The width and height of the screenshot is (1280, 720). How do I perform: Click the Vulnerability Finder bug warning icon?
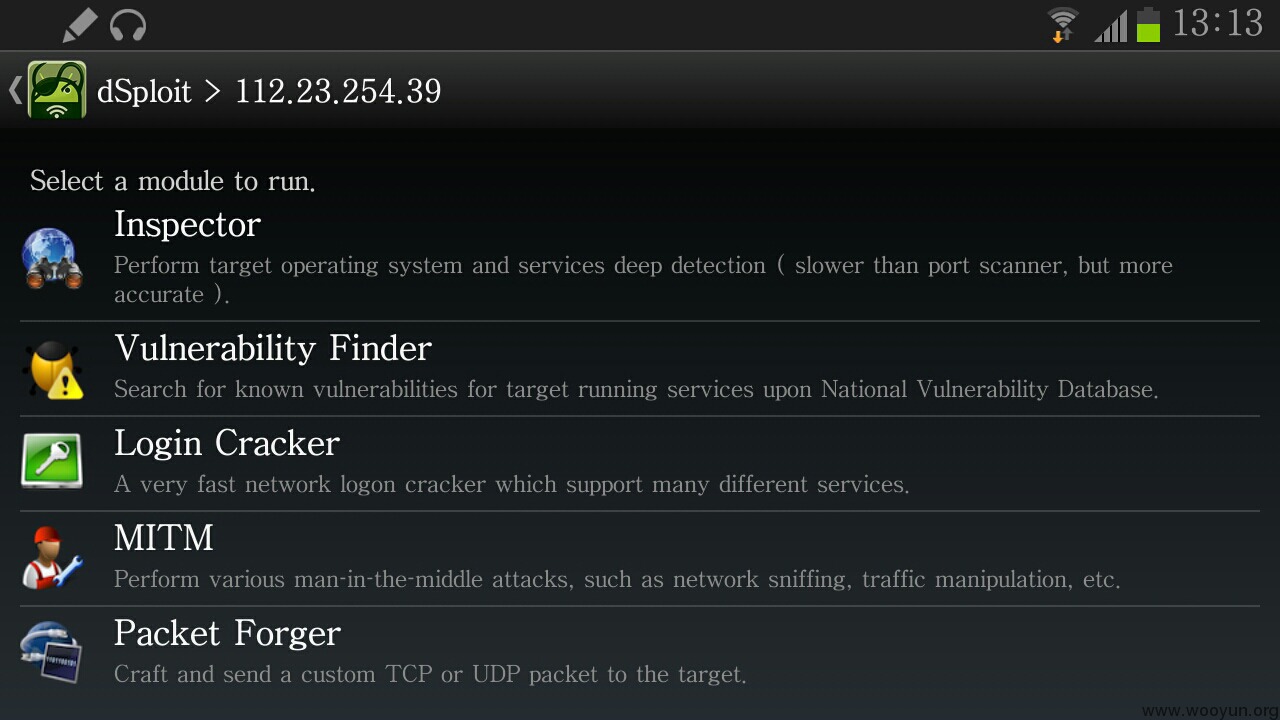pos(52,369)
